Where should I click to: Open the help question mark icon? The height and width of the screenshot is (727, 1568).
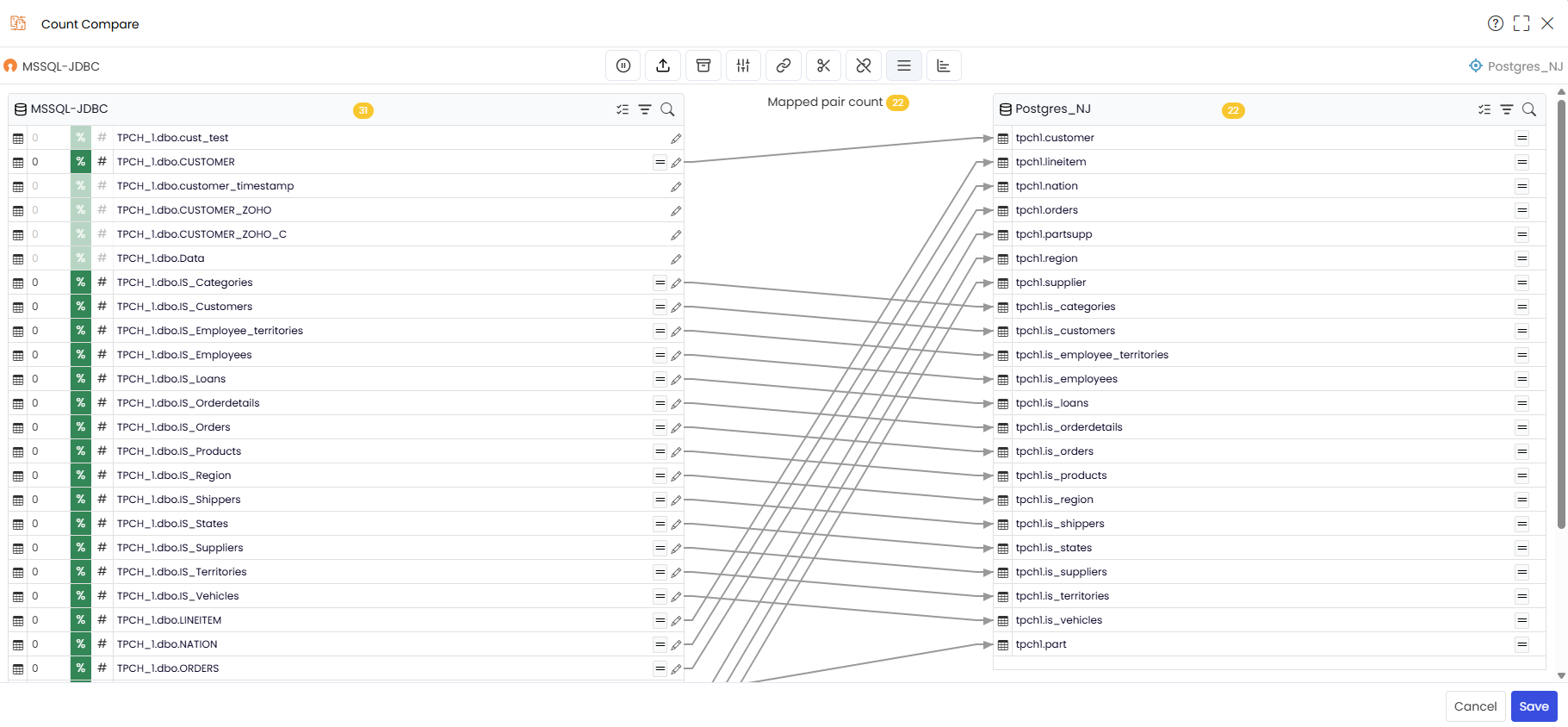[x=1496, y=23]
